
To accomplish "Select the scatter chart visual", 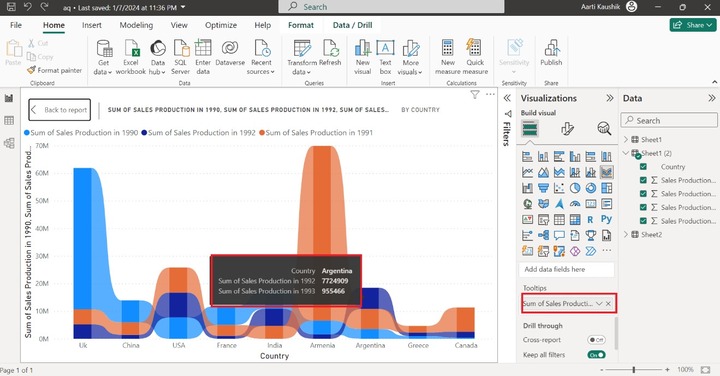I will coord(559,188).
